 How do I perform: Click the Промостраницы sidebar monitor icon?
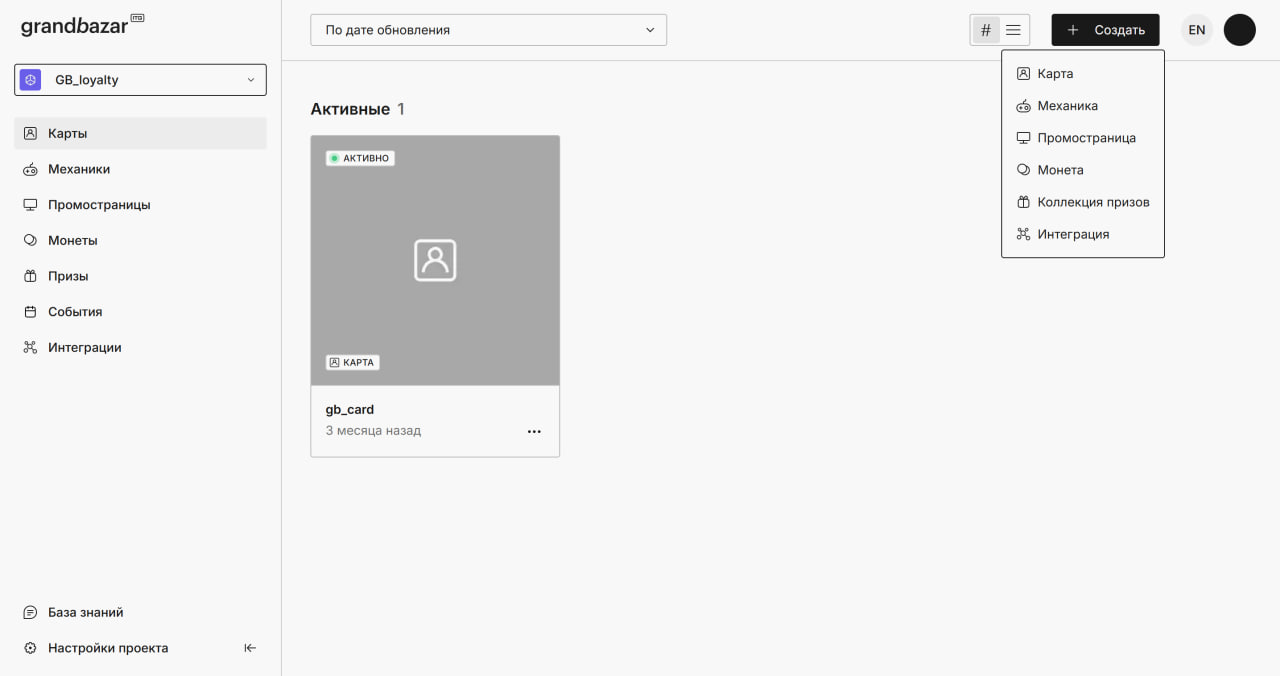click(x=30, y=205)
